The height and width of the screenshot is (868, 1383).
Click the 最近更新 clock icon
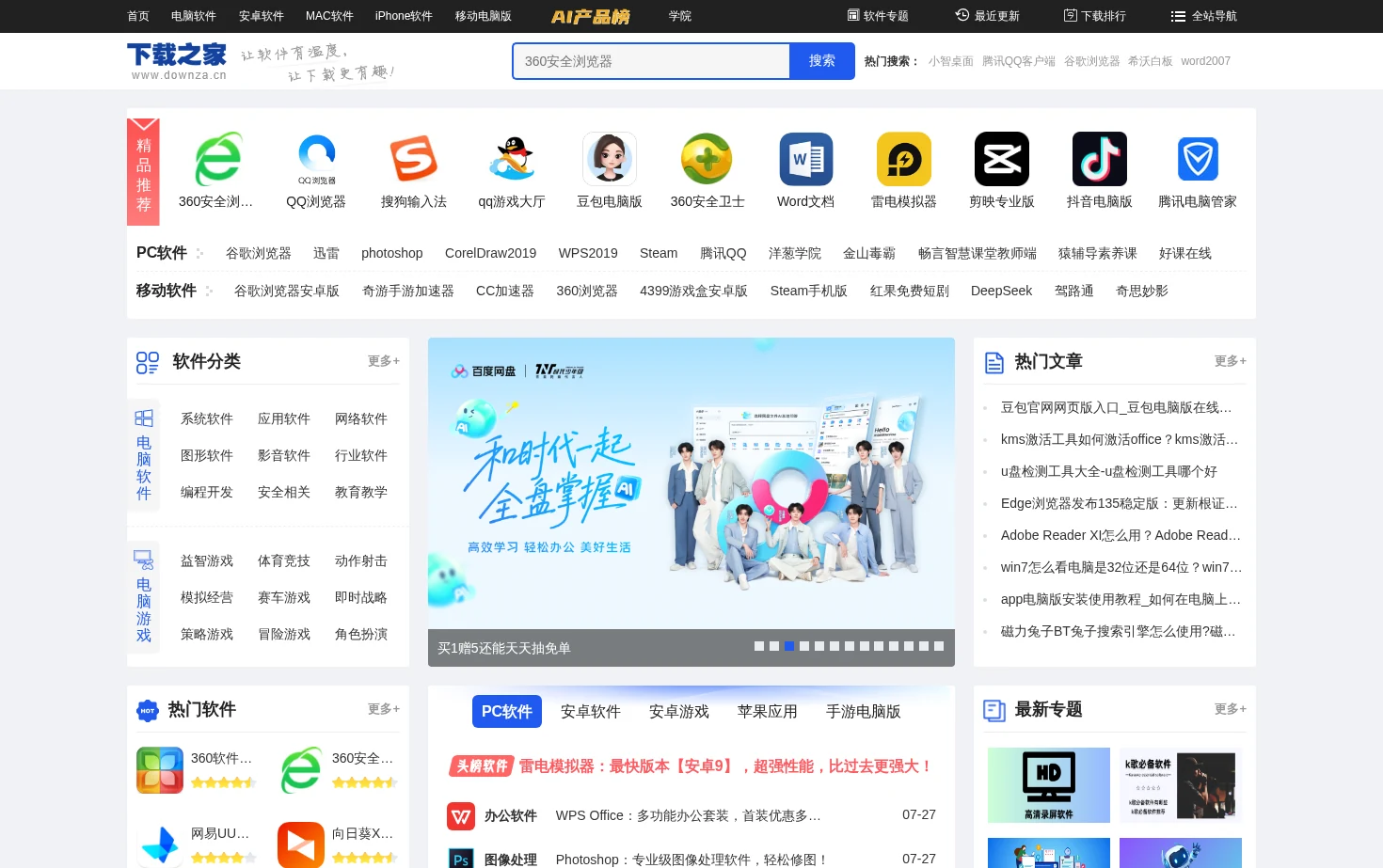tap(962, 15)
